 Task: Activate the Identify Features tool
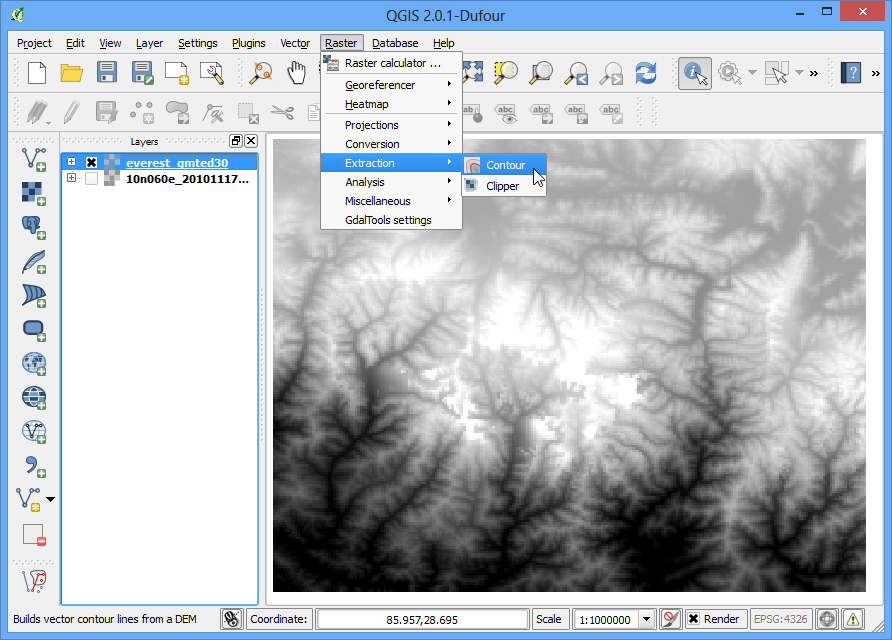[x=694, y=72]
